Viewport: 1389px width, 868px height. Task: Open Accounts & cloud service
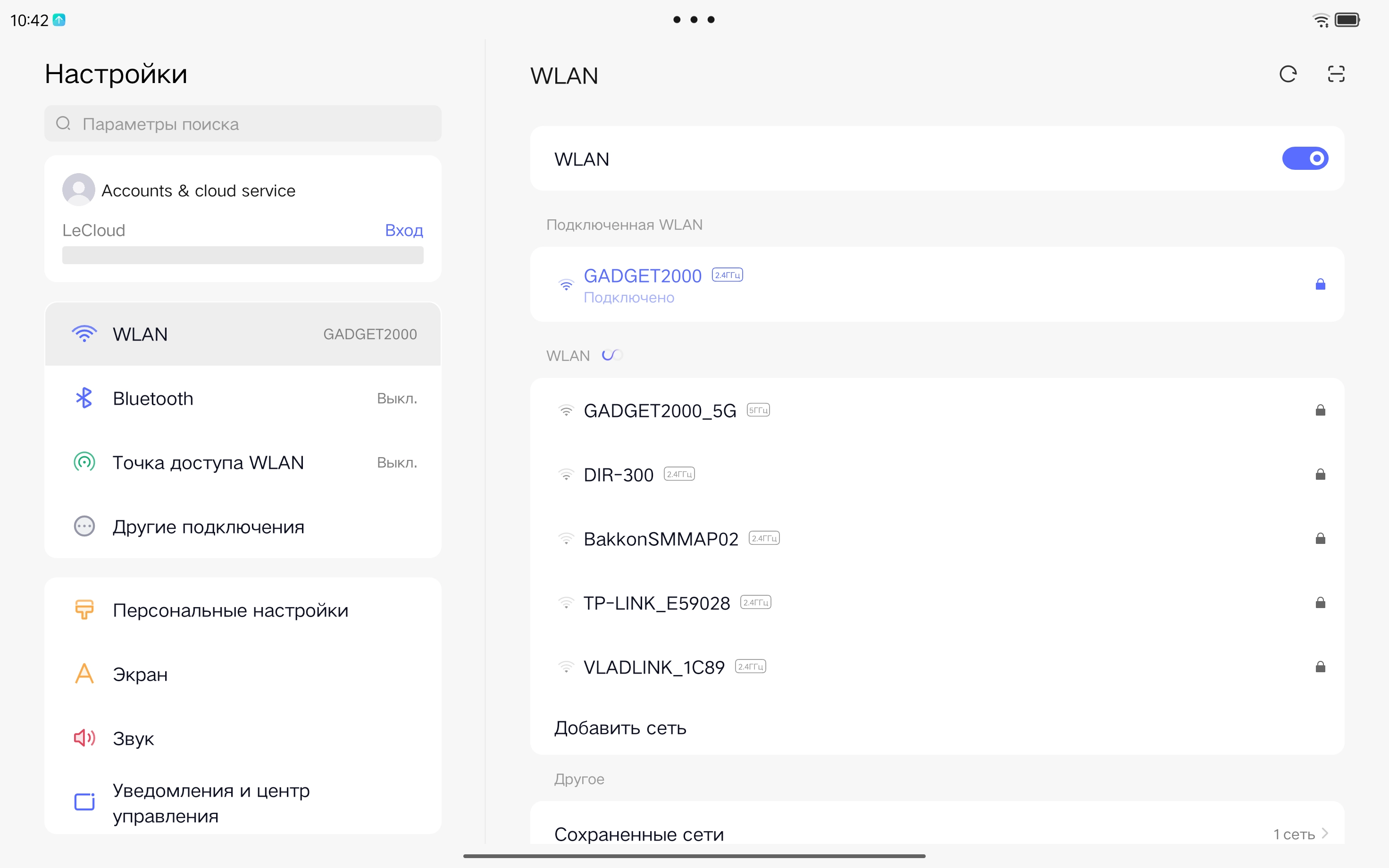243,190
